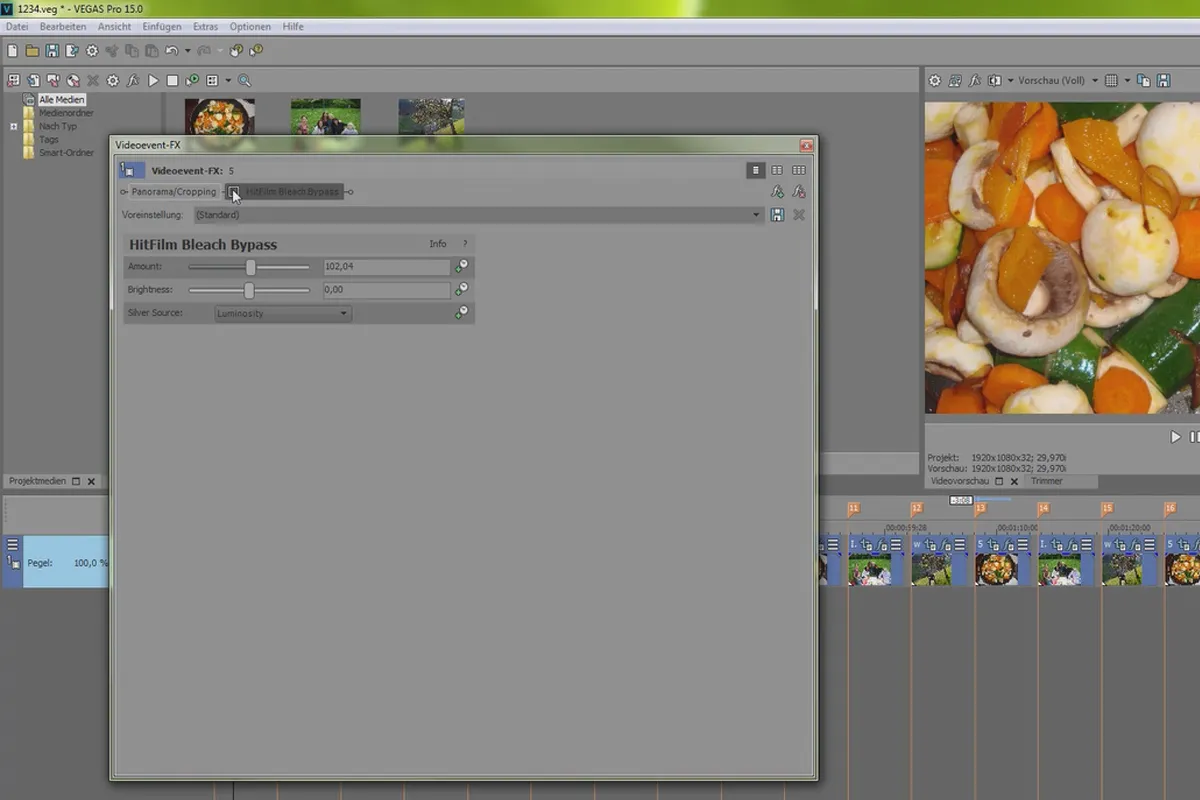Click the remove selected plug-in icon

pos(799,191)
